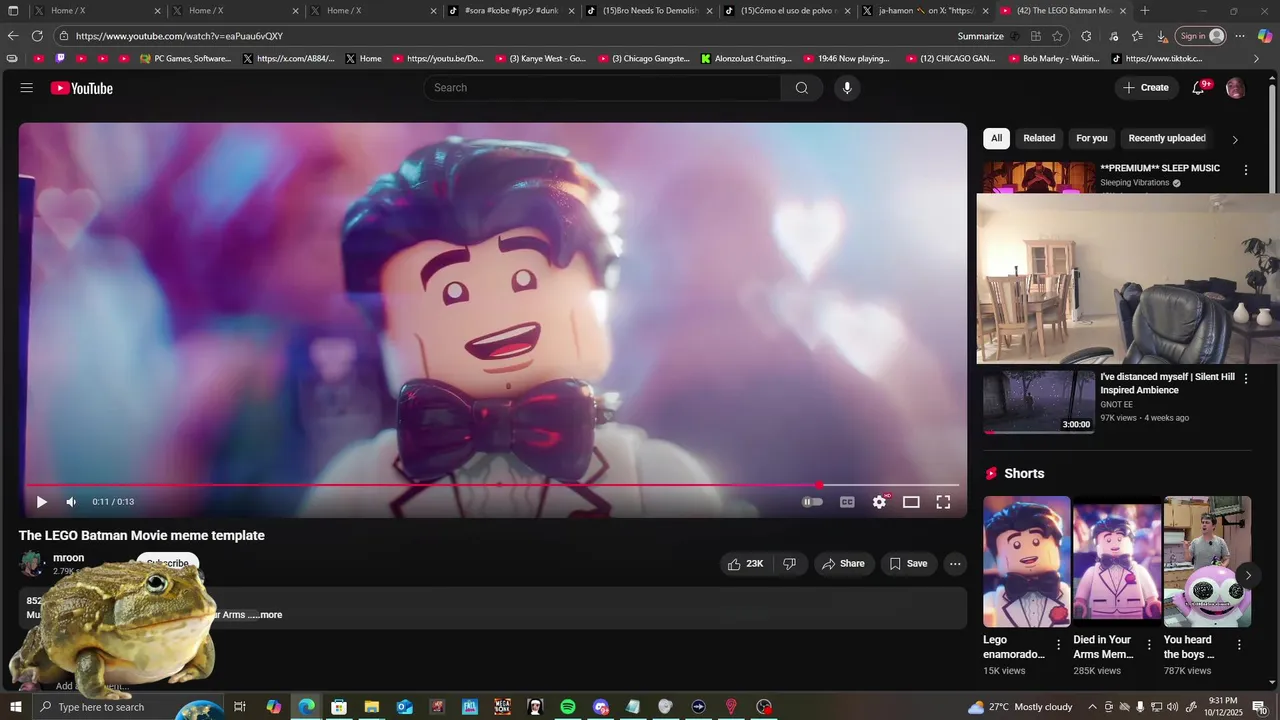Viewport: 1280px width, 720px height.
Task: Select the Recently uploaded filter chip
Action: pos(1167,138)
